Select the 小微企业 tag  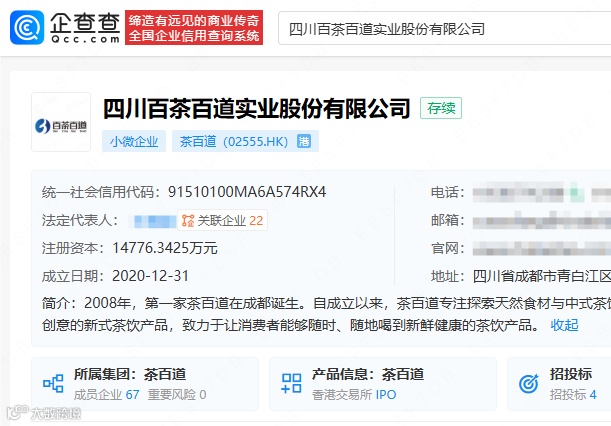[134, 141]
